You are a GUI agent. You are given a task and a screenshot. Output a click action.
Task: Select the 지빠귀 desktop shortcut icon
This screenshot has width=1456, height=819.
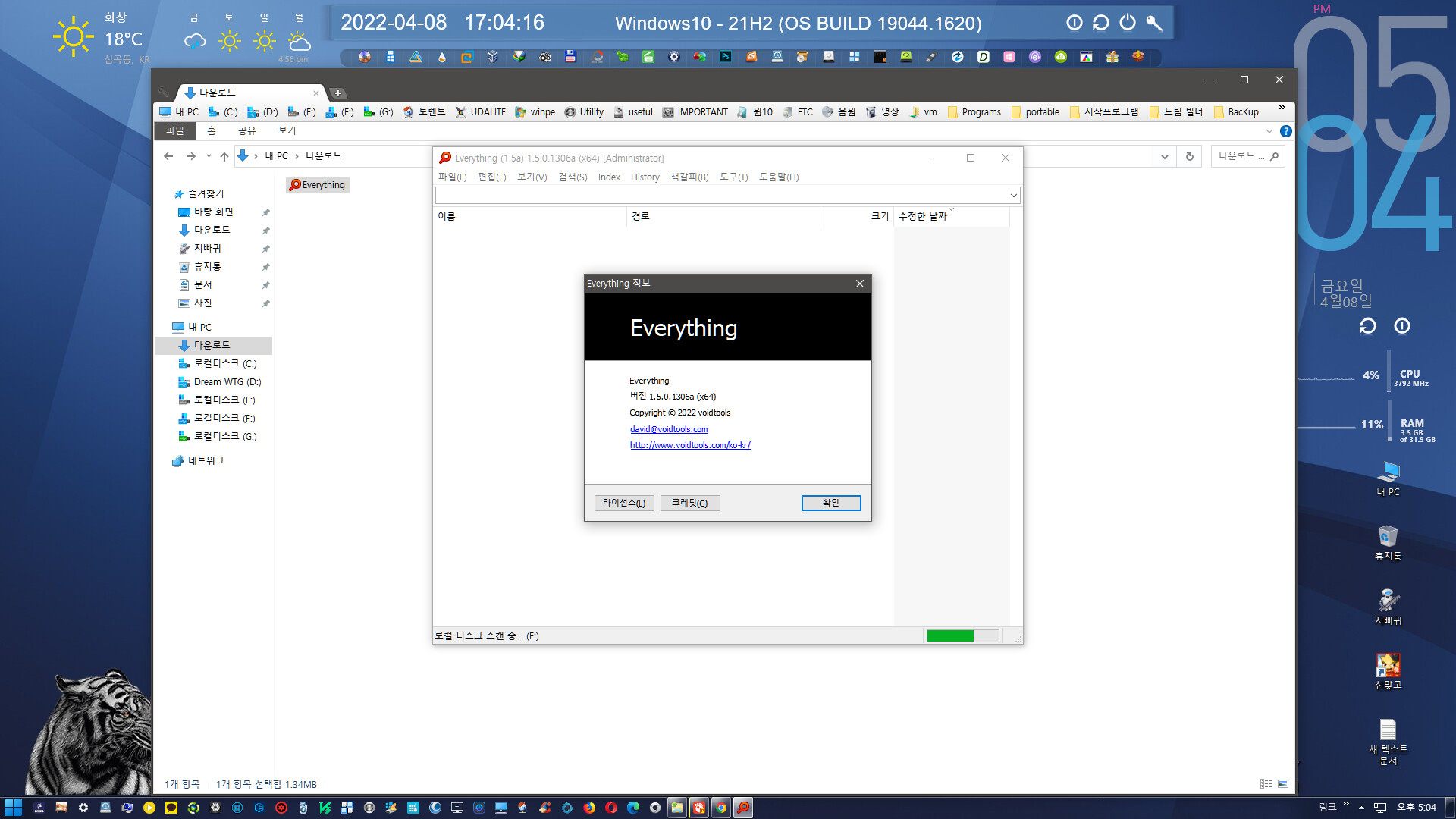click(1388, 607)
